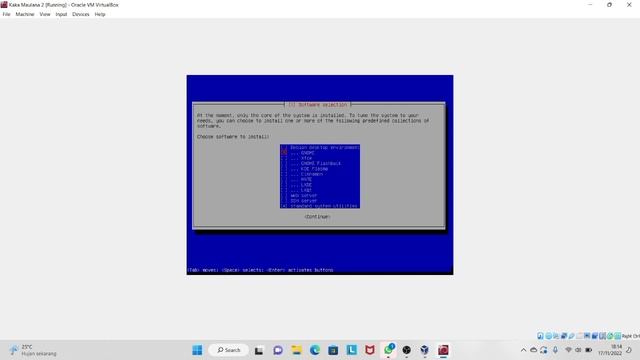Open the clock and date panel
The height and width of the screenshot is (360, 640).
point(610,350)
